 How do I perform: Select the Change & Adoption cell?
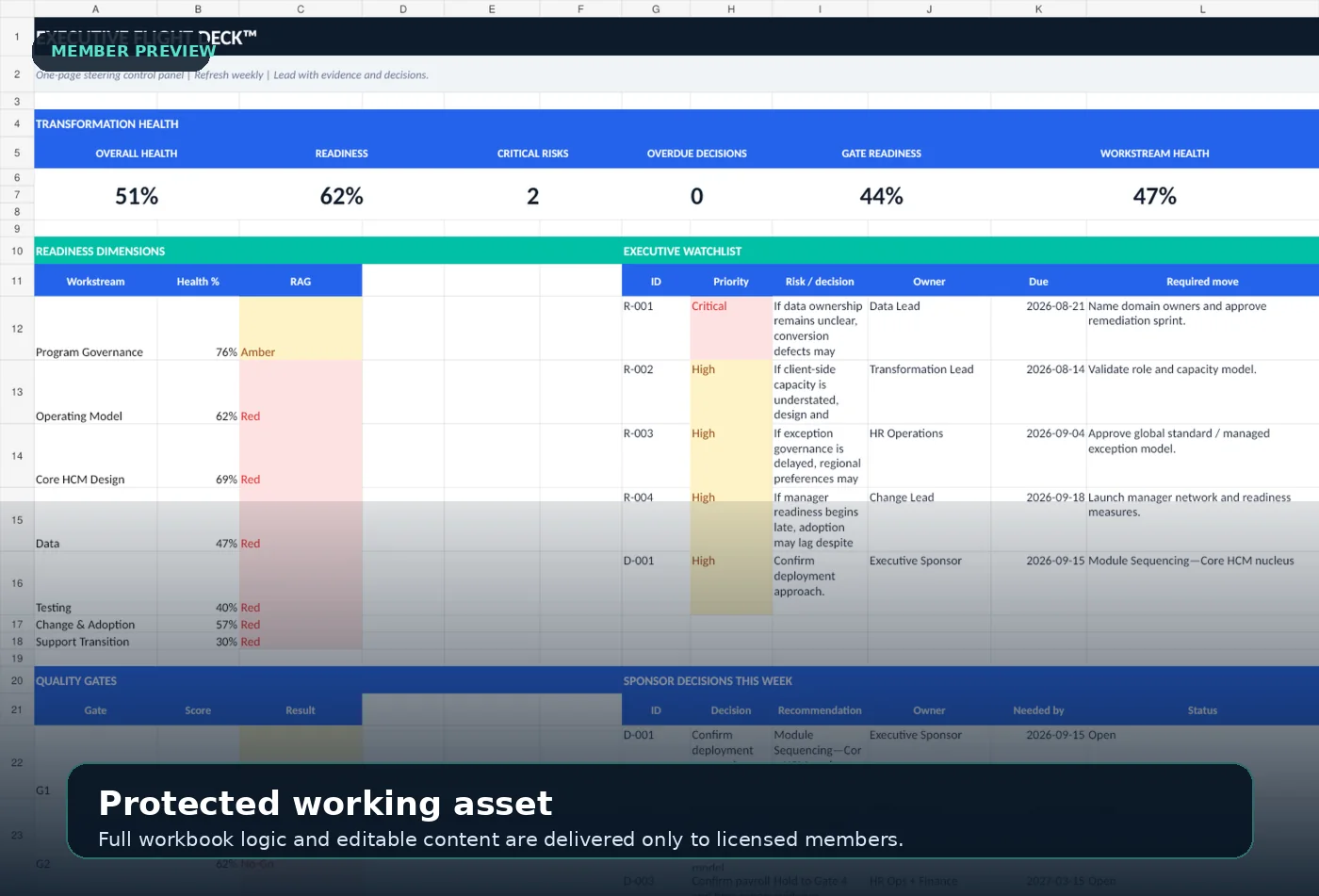[x=95, y=625]
